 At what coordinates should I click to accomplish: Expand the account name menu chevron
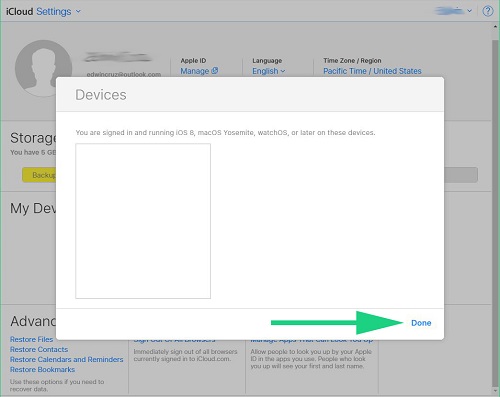469,11
